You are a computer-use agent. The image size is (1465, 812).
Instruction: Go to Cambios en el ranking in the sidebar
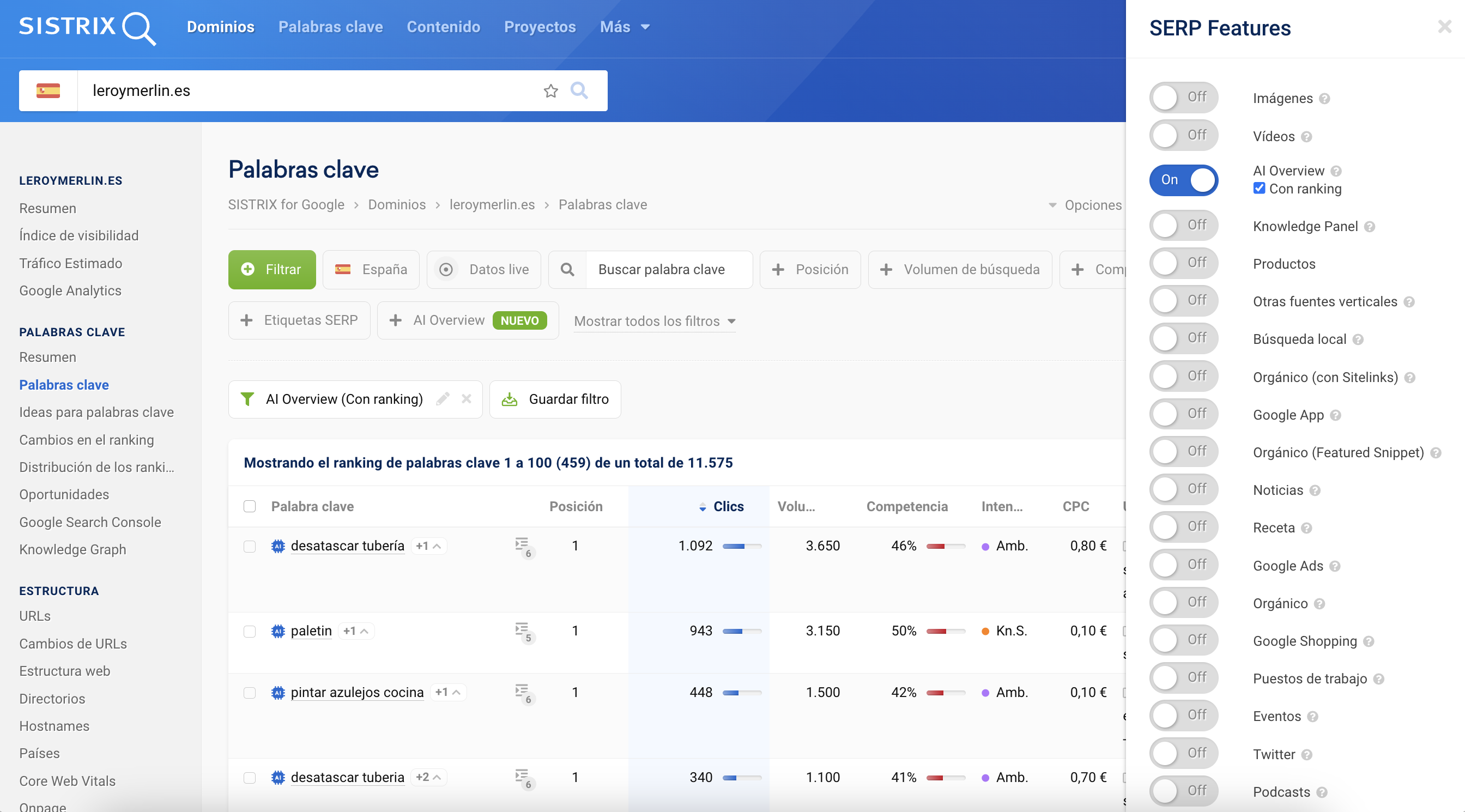[87, 440]
